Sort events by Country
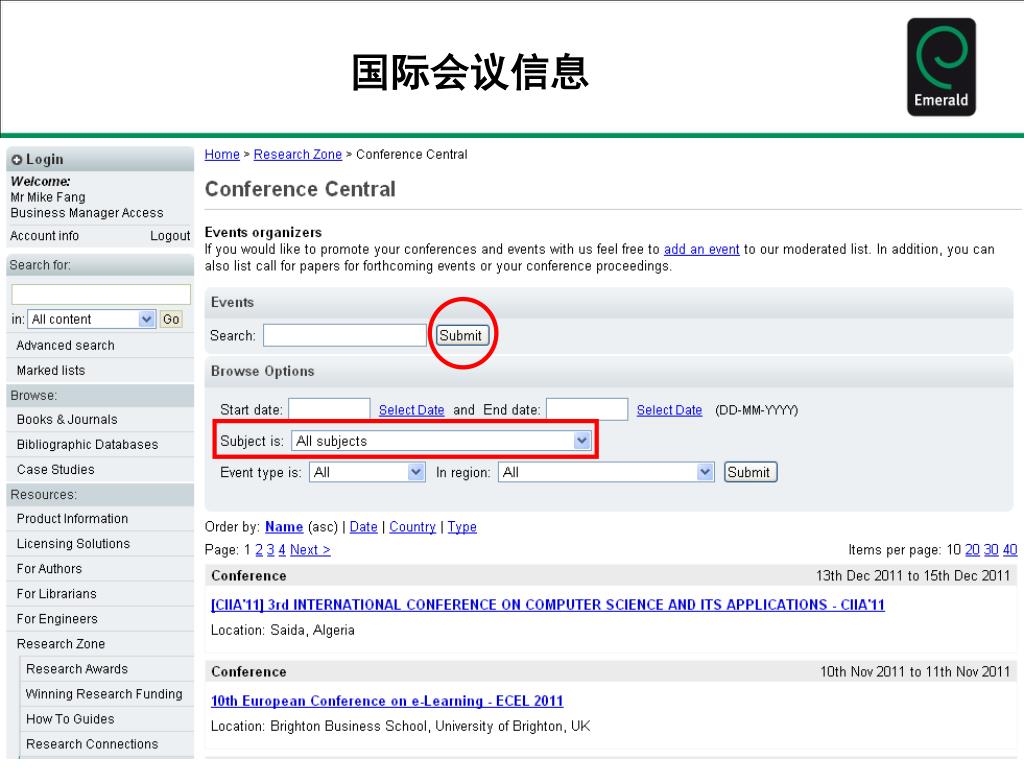1024x768 pixels. pyautogui.click(x=412, y=527)
